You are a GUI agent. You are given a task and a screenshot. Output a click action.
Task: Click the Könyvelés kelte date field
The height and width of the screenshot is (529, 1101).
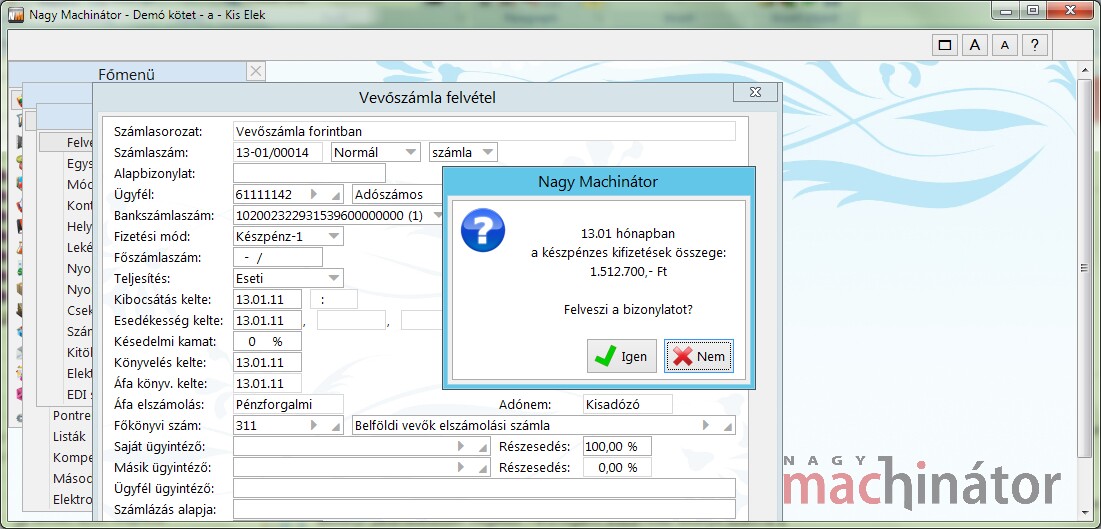[x=268, y=363]
